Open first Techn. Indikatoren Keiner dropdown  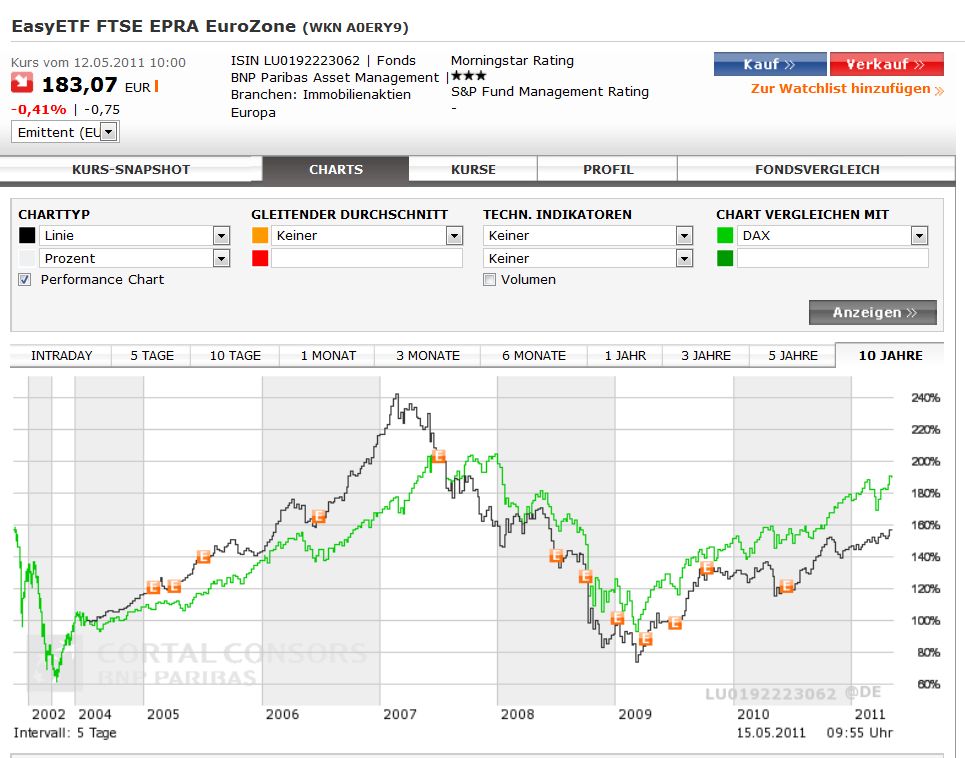click(588, 236)
